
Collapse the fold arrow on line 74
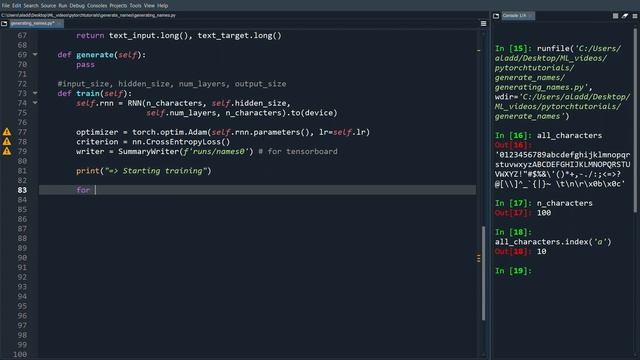tap(35, 103)
